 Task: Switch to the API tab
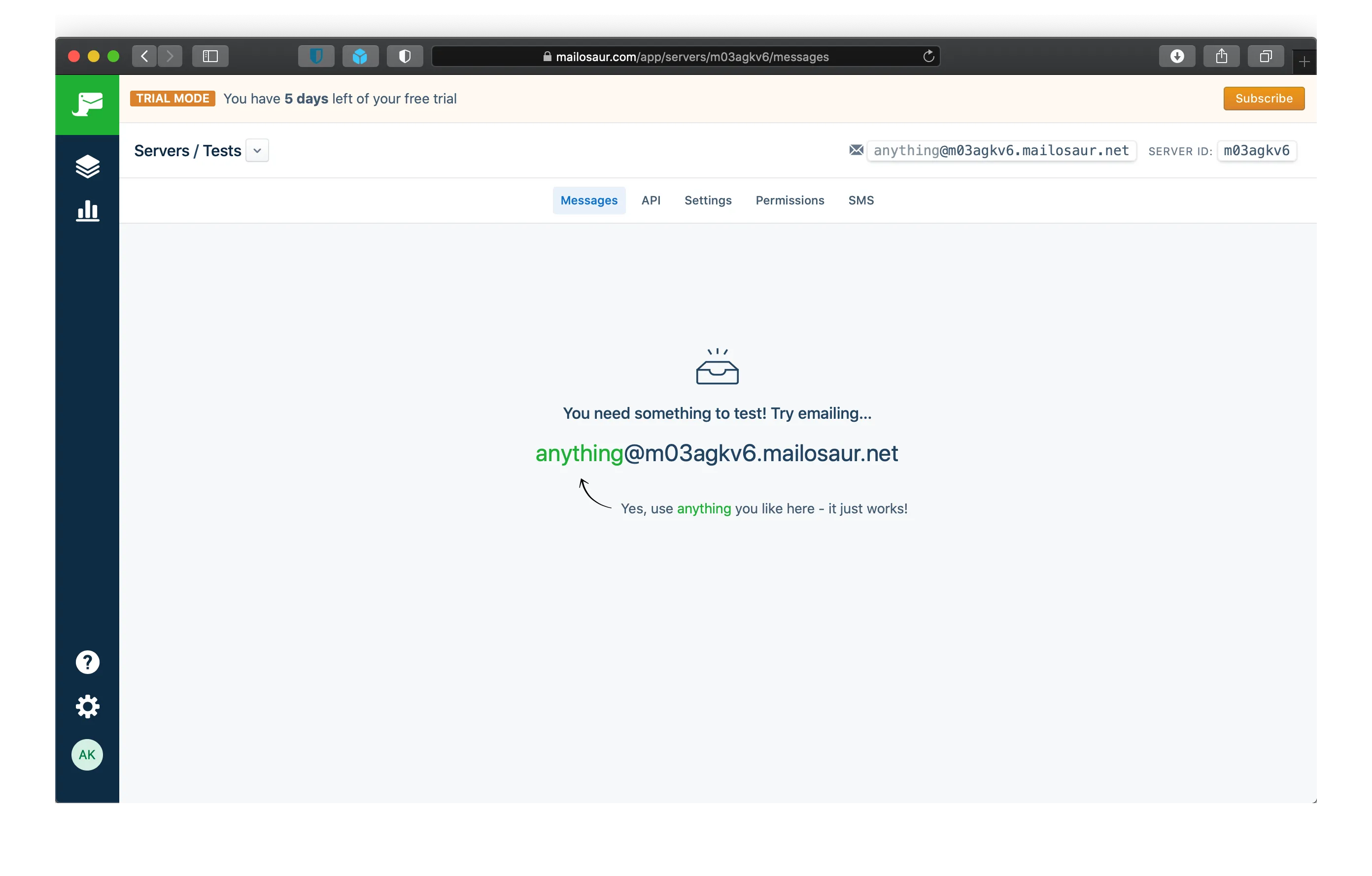point(651,201)
